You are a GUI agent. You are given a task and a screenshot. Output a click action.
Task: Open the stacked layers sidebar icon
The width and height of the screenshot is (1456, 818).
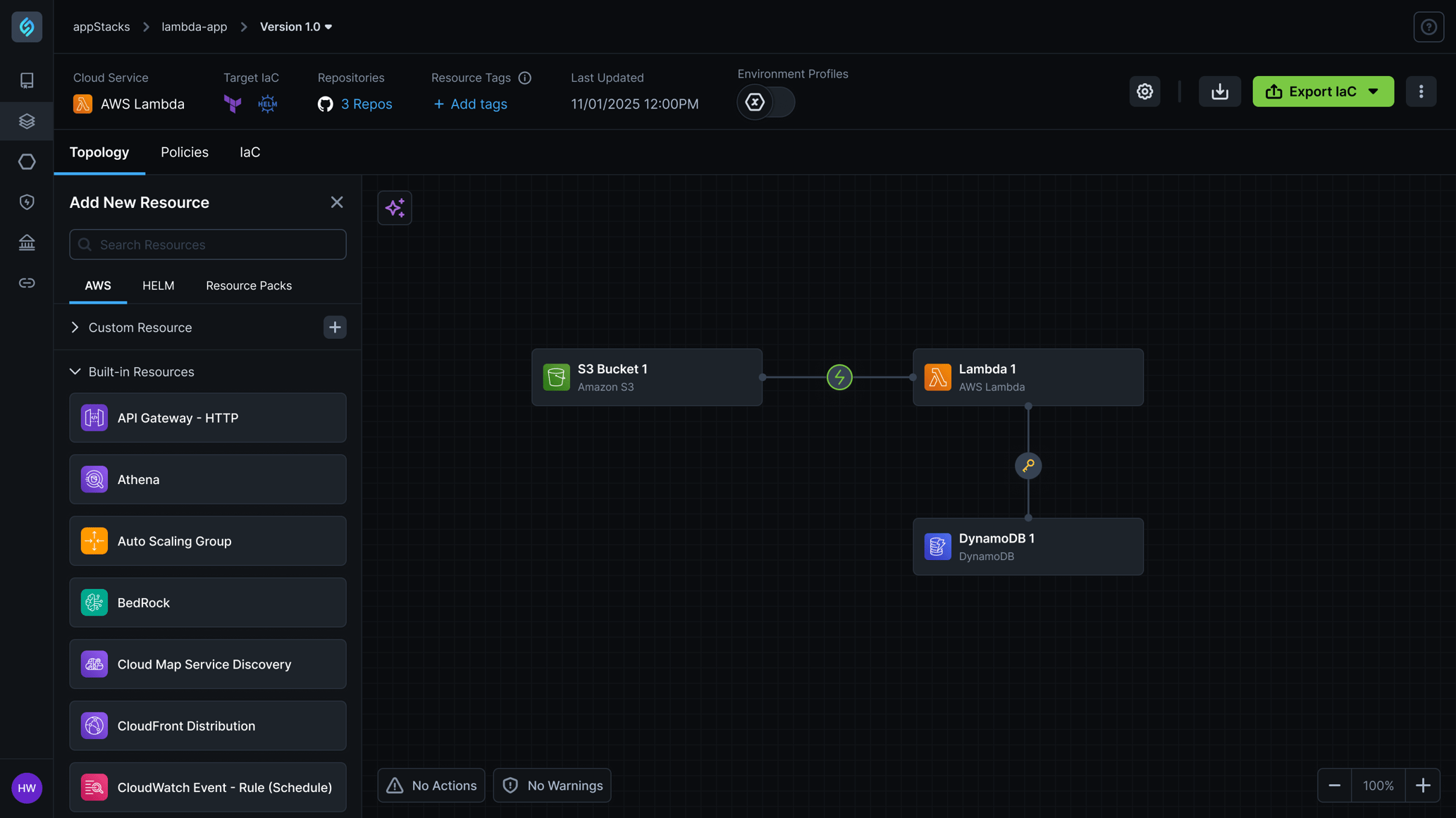pyautogui.click(x=27, y=121)
